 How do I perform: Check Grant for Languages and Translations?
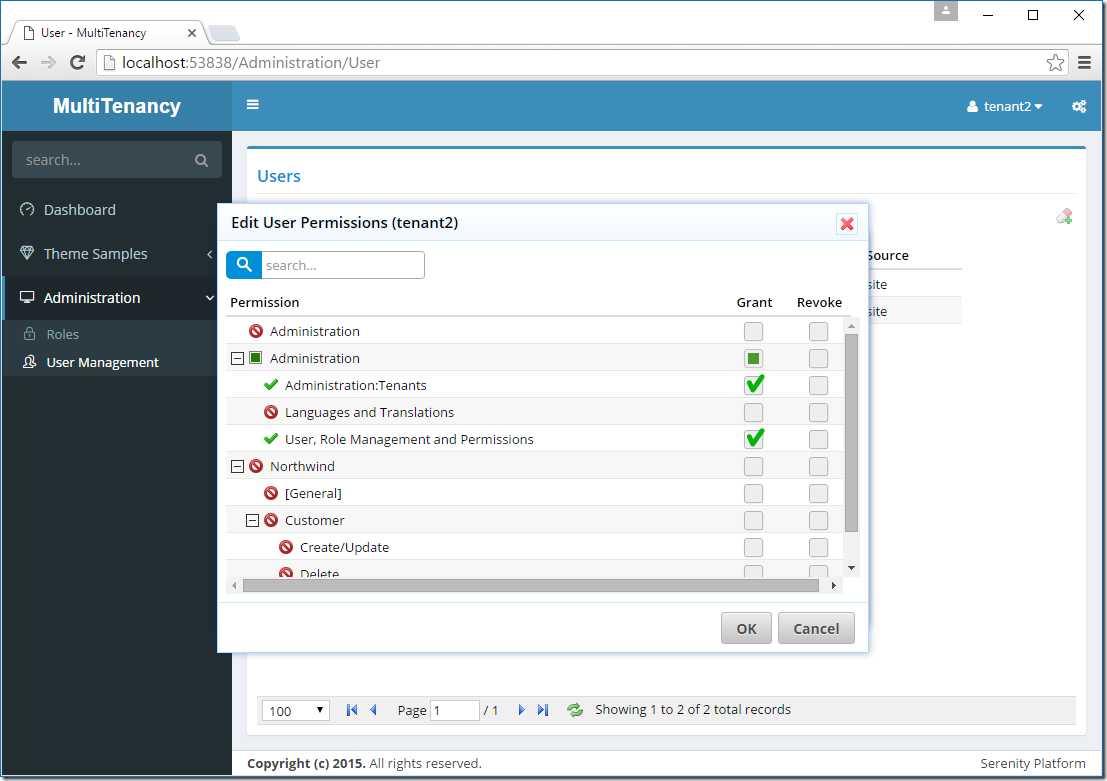753,412
